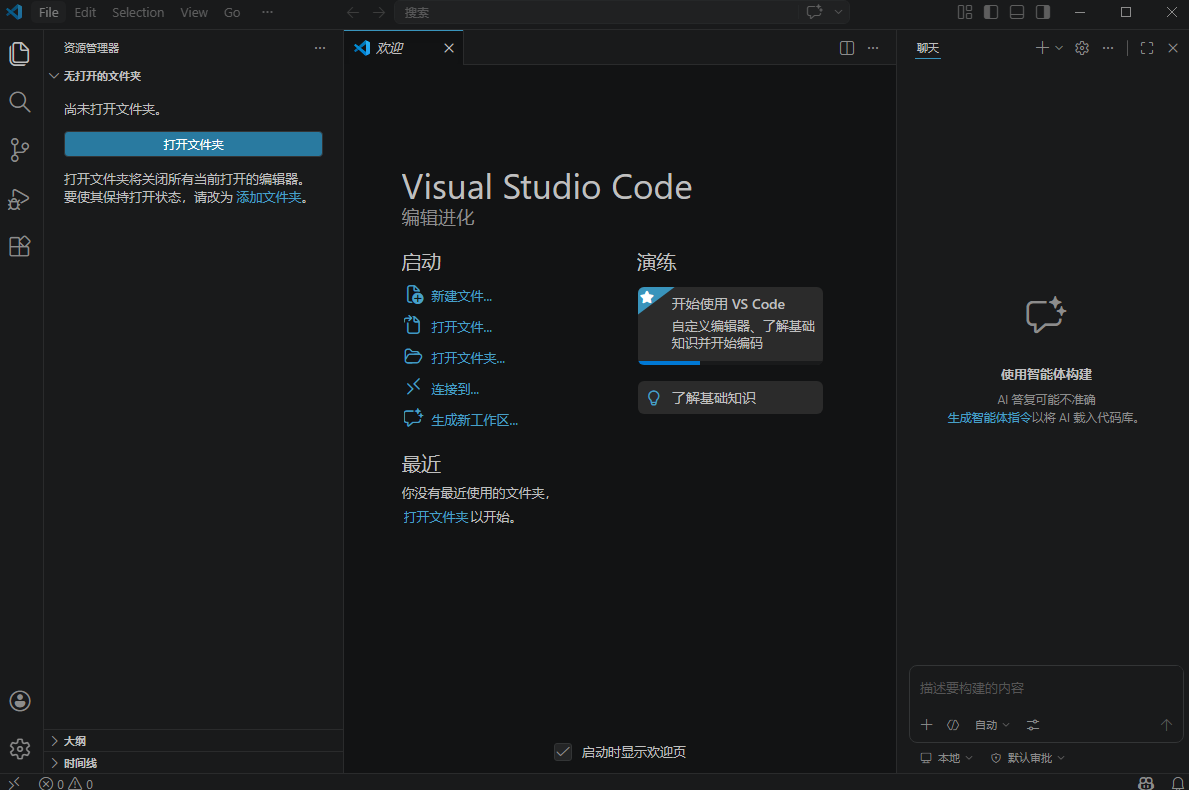The height and width of the screenshot is (790, 1189).
Task: Open the Extensions view
Action: (x=20, y=246)
